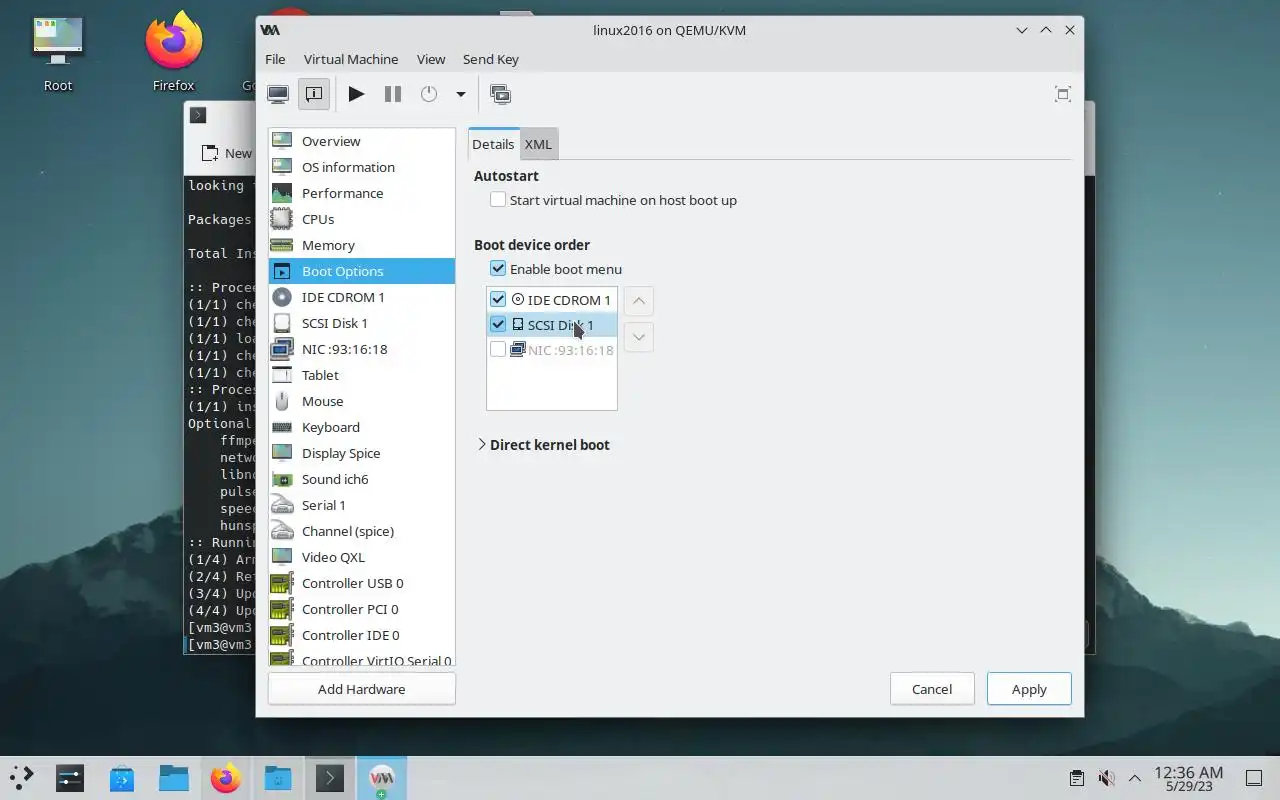Click muted volume tray icon

(x=1106, y=778)
